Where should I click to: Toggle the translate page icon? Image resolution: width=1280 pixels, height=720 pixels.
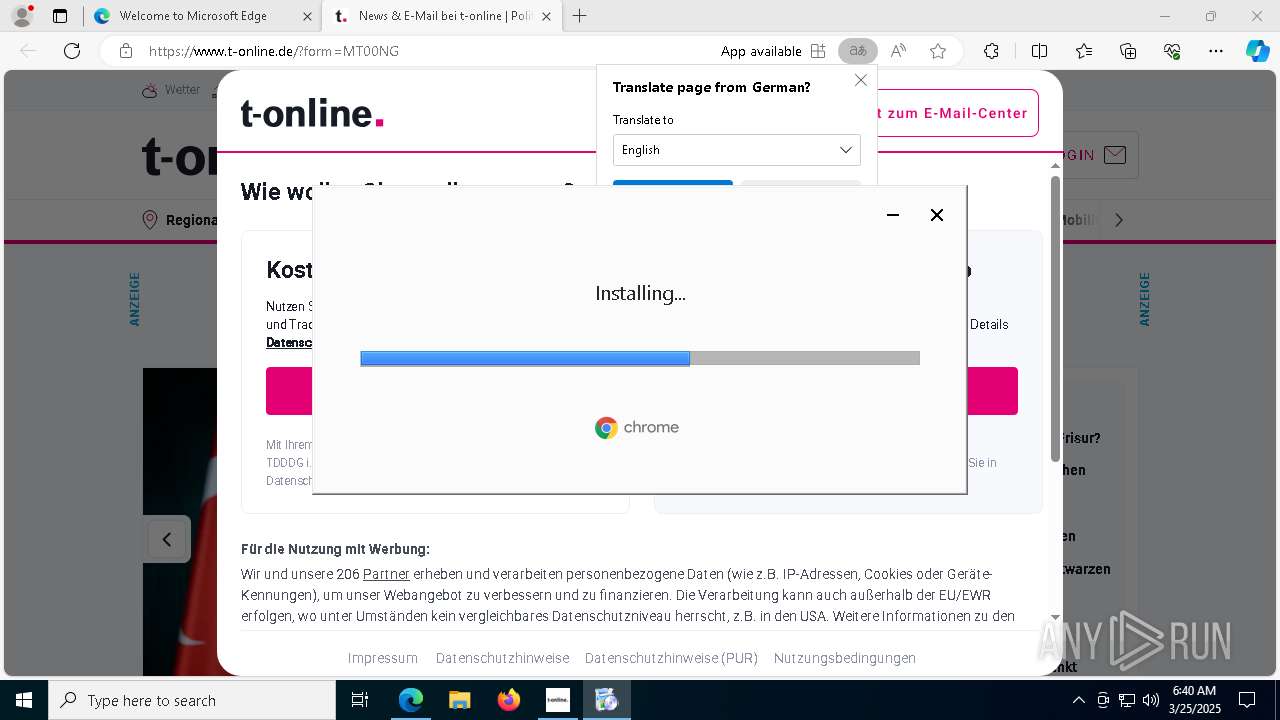(857, 51)
